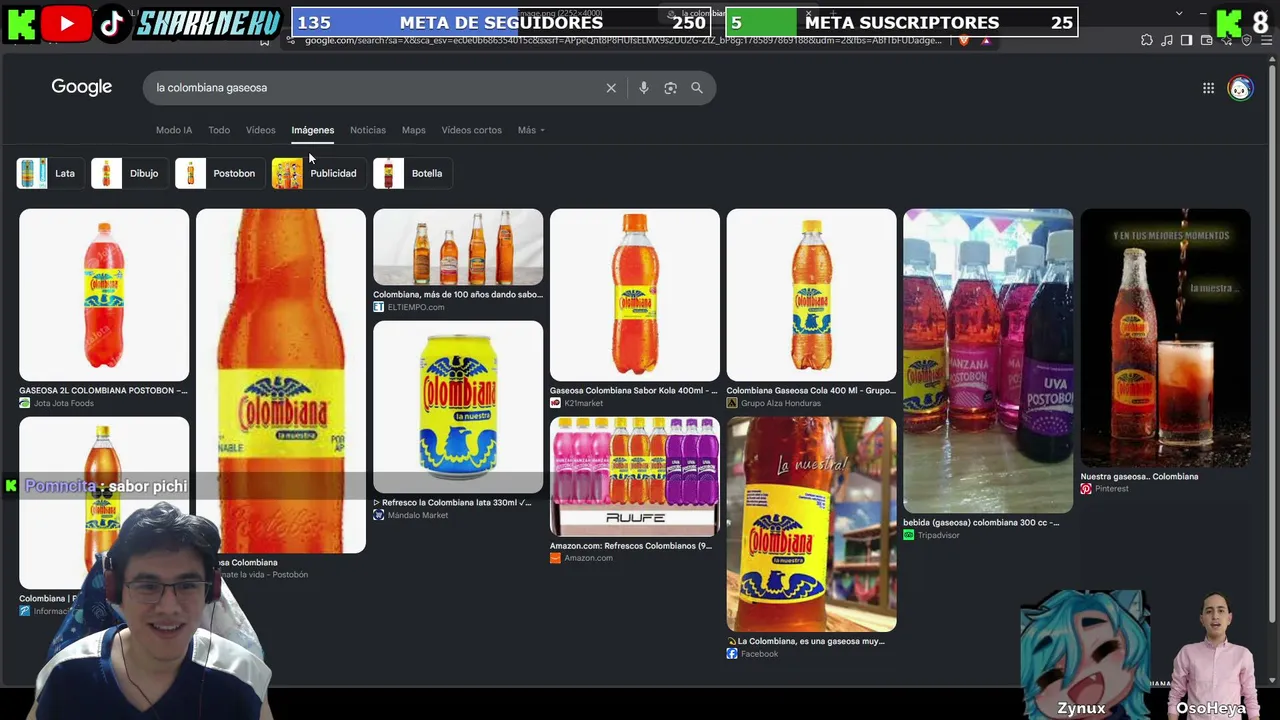Open the El Tiempo four bottles image
The image size is (1280, 720).
(458, 247)
